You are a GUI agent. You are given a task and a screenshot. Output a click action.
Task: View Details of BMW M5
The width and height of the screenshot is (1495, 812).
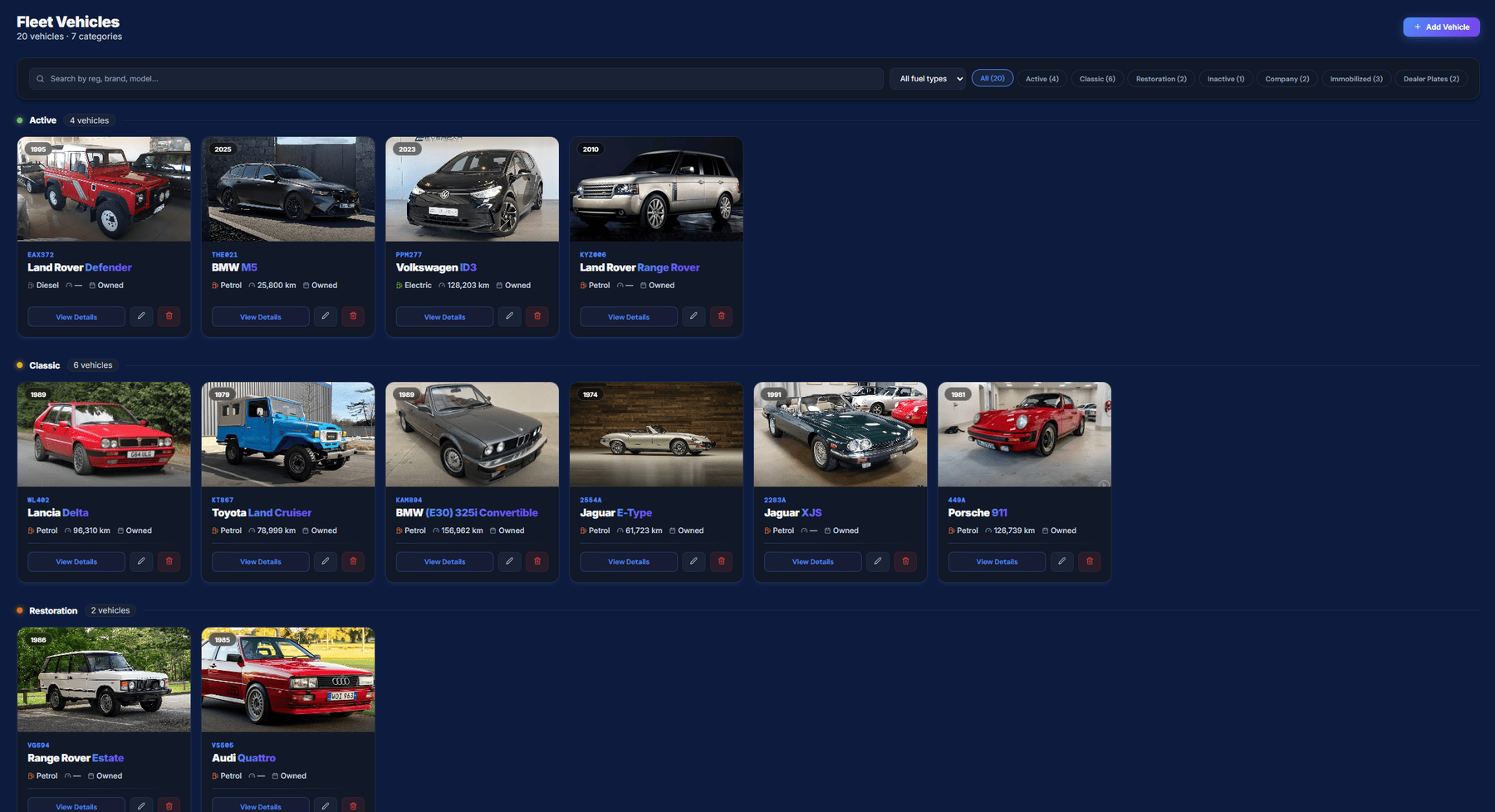pos(261,317)
